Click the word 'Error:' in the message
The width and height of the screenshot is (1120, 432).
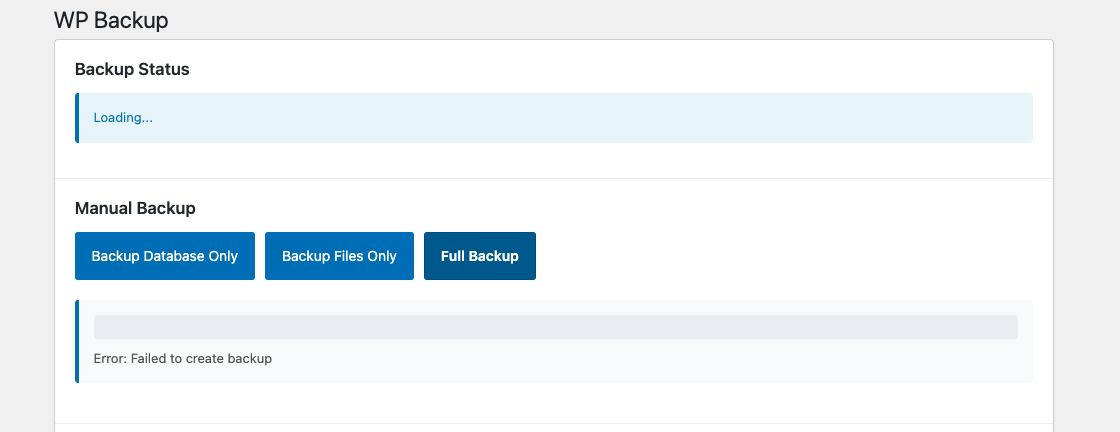(x=112, y=358)
